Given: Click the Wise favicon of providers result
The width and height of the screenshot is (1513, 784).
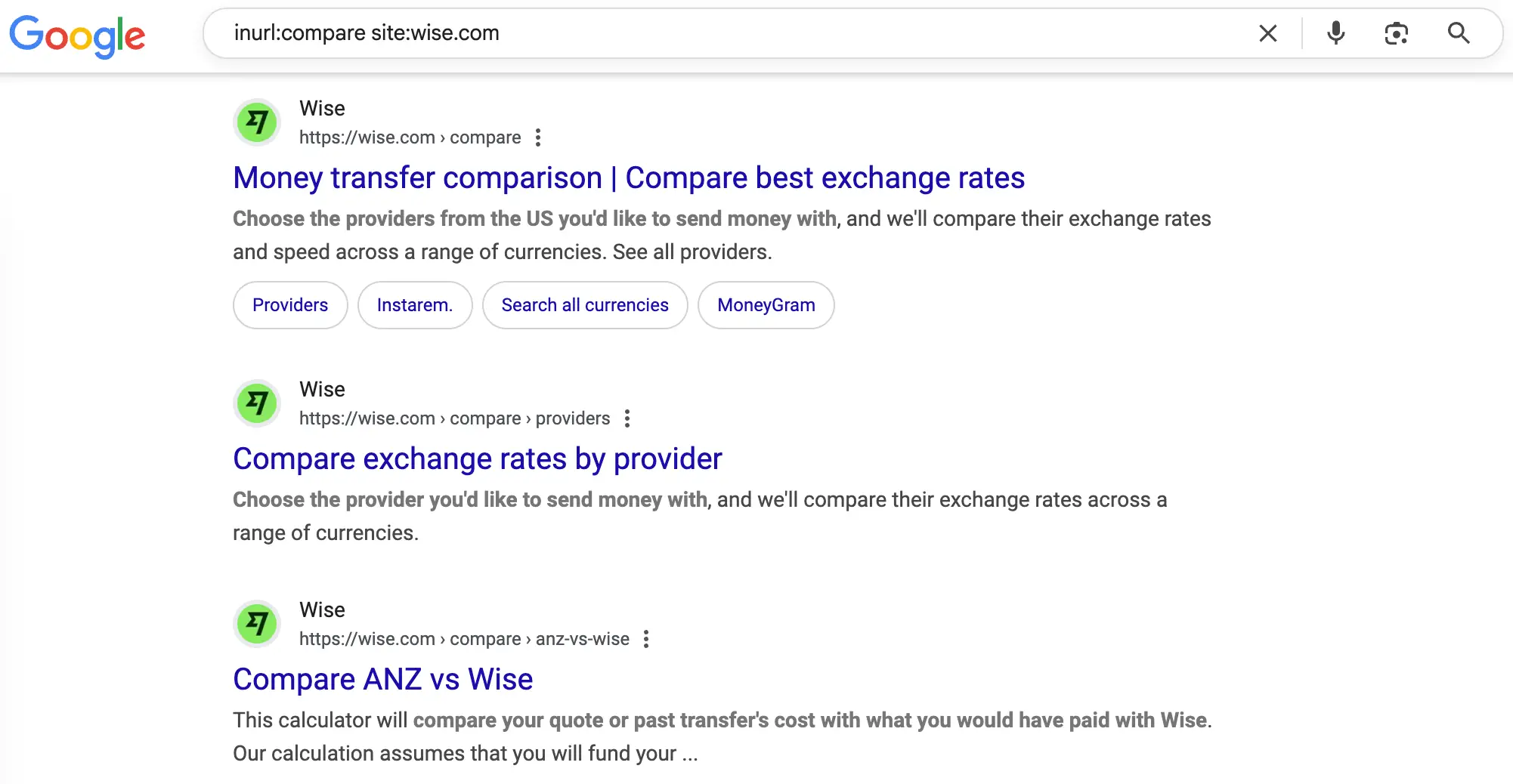Looking at the screenshot, I should [257, 403].
